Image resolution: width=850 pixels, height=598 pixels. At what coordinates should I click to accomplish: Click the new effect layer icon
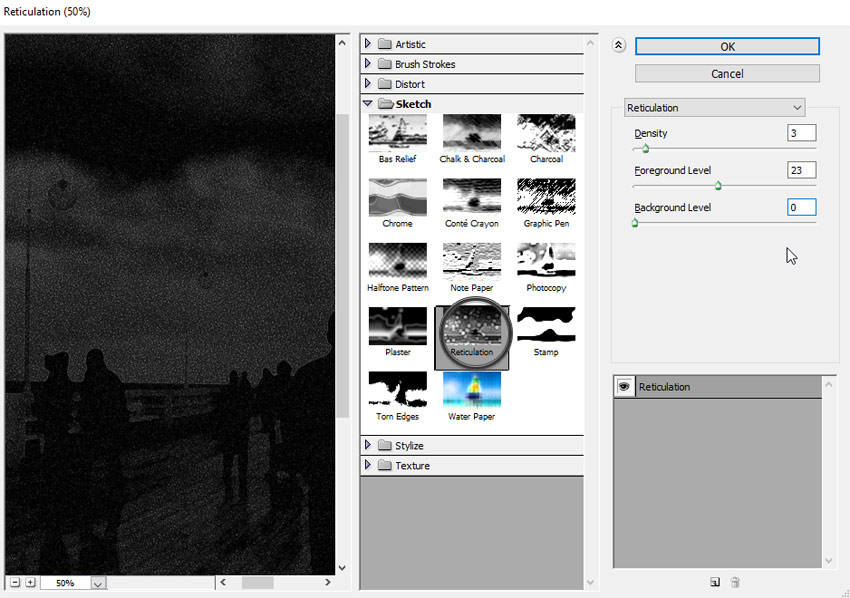pos(715,582)
